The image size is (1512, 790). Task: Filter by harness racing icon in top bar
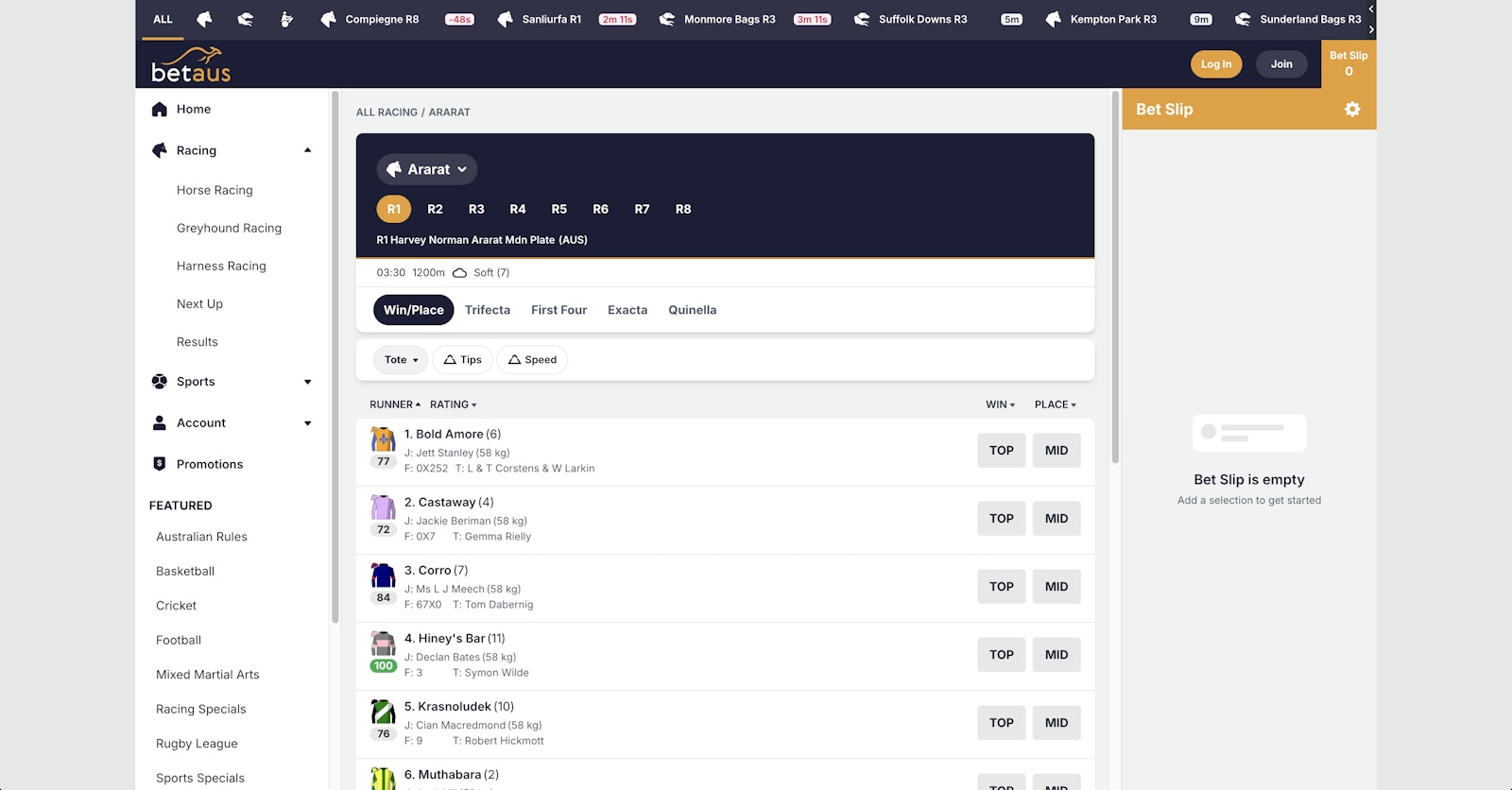point(286,19)
